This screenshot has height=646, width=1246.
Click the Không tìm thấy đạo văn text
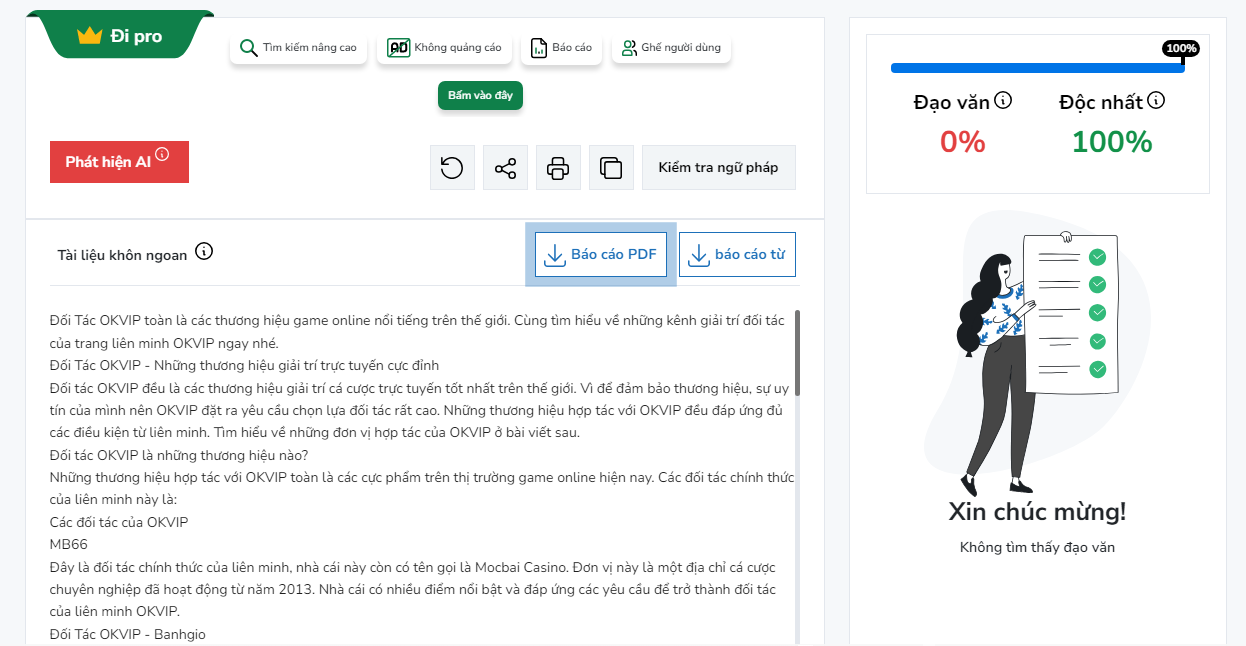point(1037,547)
